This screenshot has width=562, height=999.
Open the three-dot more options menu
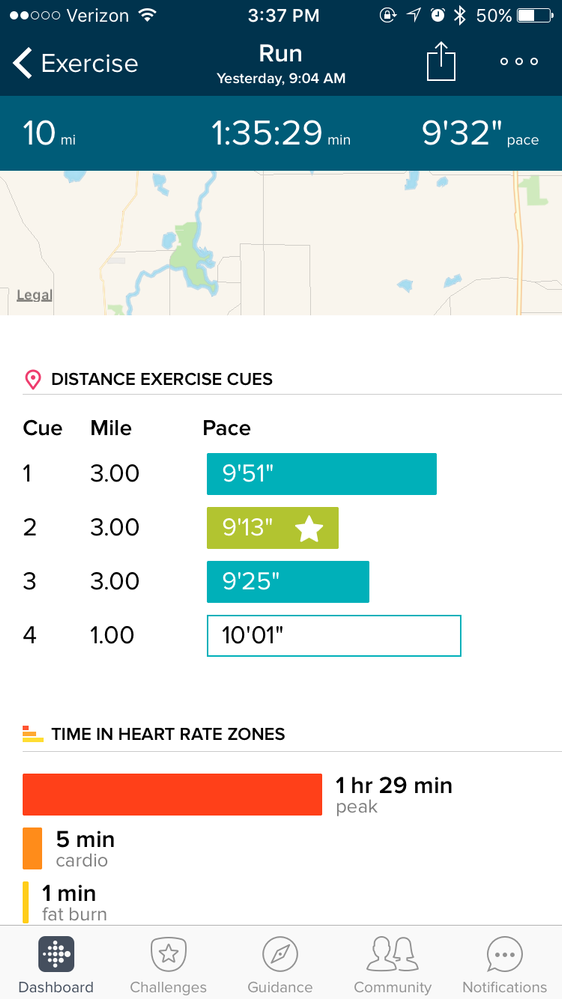coord(519,62)
